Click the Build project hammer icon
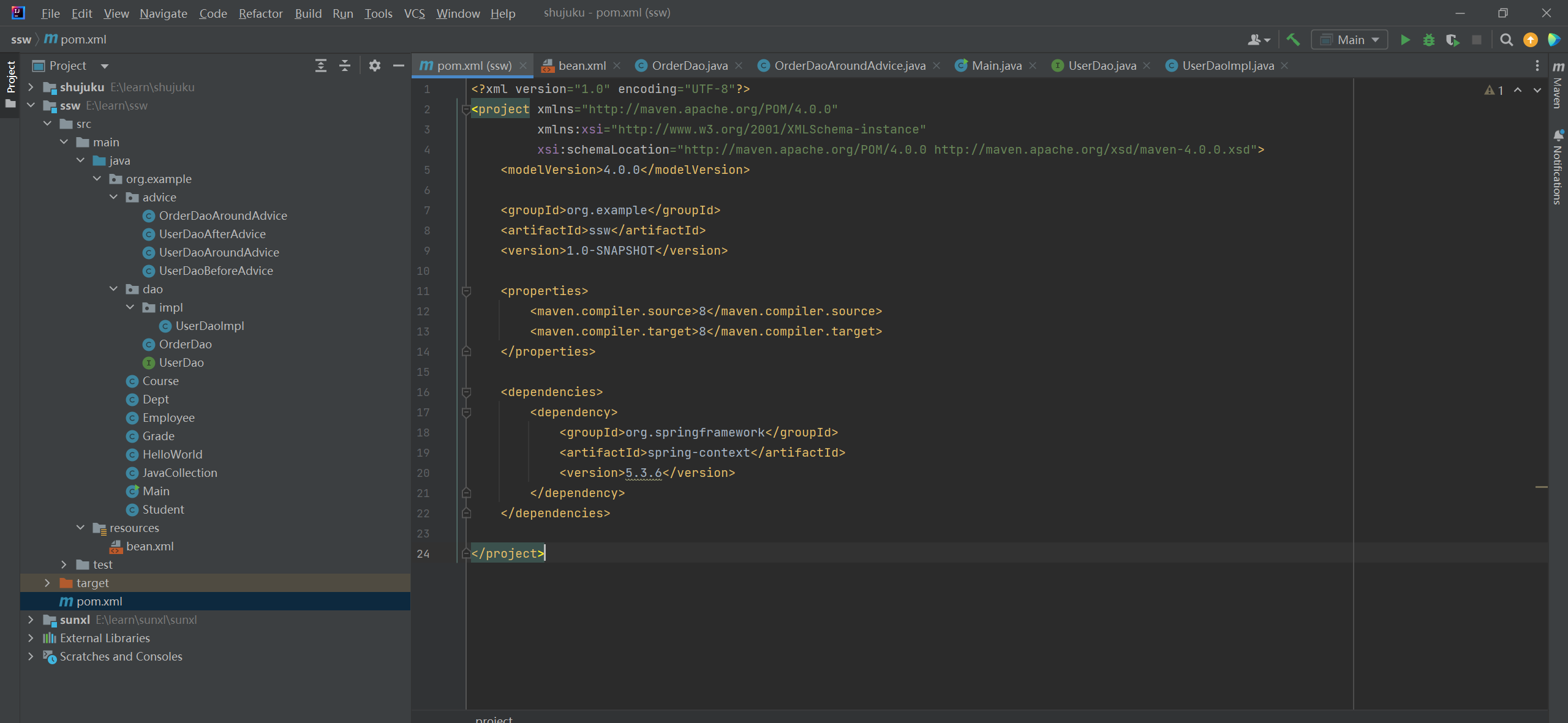 1293,40
